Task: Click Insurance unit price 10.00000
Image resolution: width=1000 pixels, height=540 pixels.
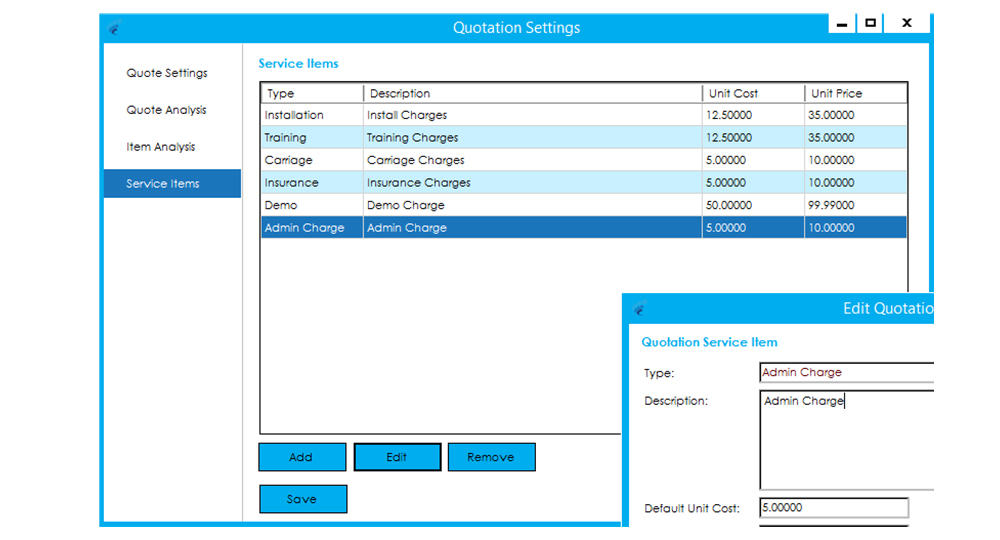Action: 856,182
